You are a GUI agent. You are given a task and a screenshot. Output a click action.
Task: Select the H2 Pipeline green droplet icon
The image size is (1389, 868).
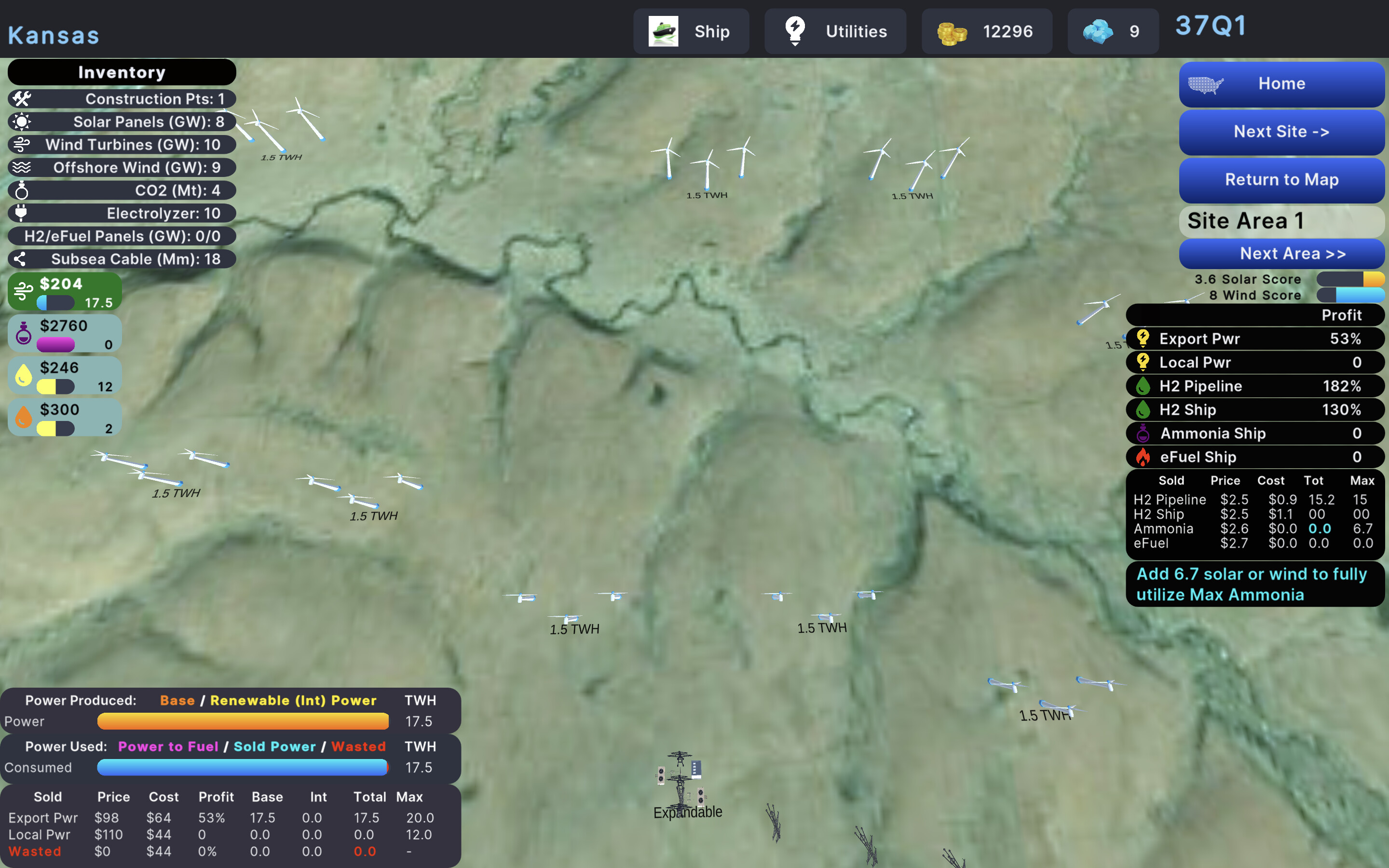pos(1144,386)
